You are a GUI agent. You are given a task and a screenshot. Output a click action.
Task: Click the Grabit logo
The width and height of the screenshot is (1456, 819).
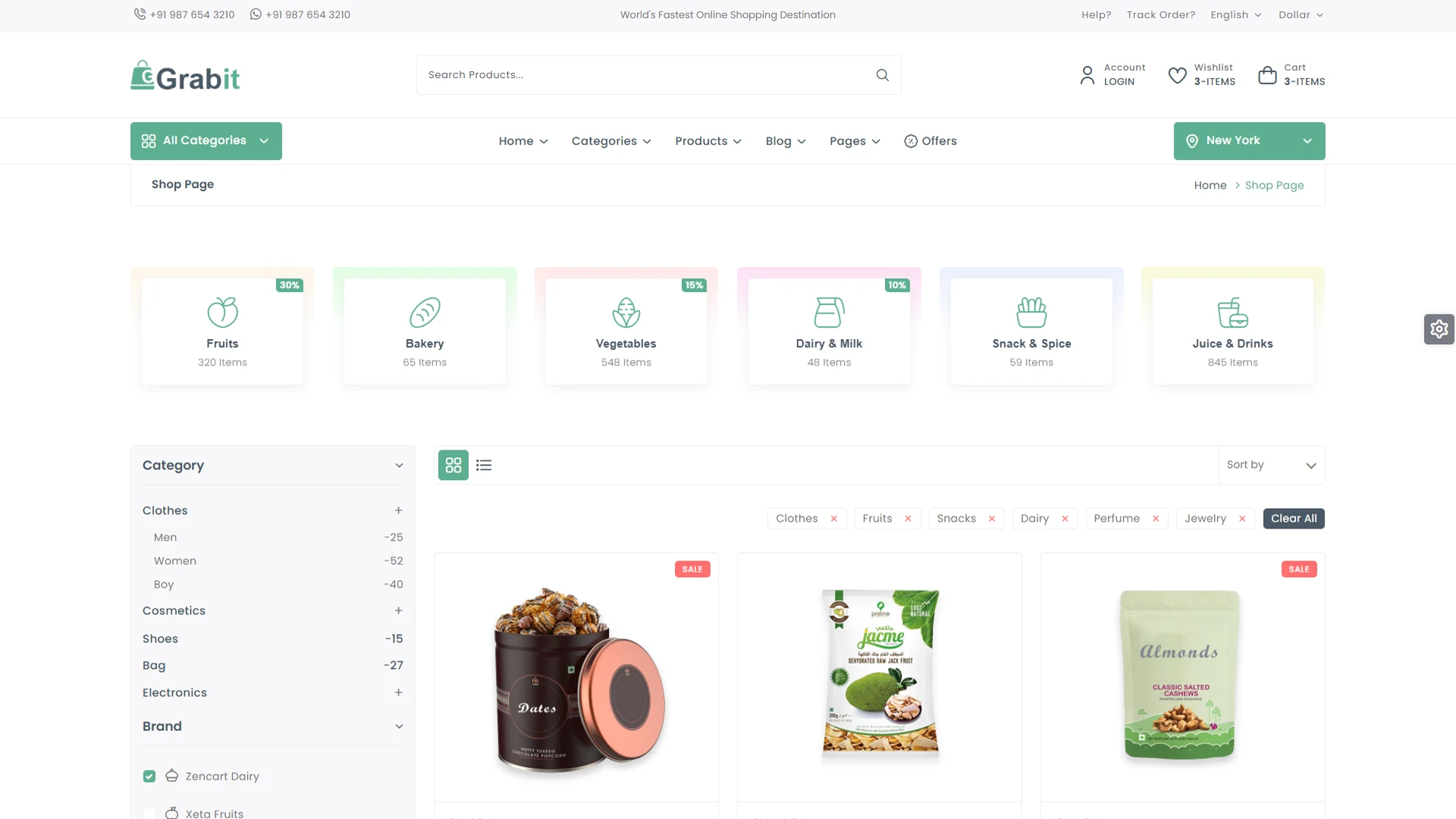[x=185, y=76]
